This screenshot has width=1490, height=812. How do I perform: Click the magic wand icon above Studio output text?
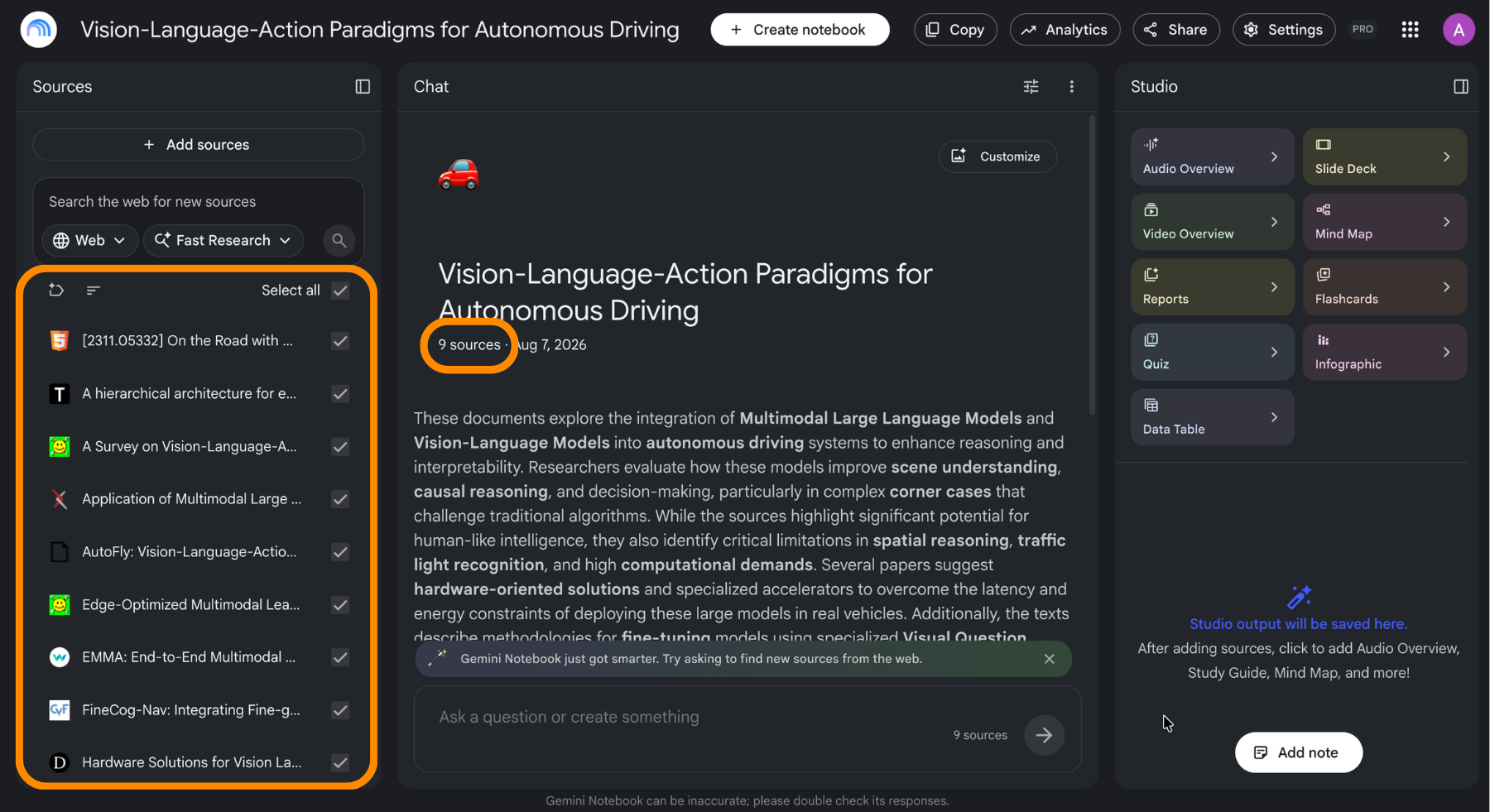[1299, 597]
